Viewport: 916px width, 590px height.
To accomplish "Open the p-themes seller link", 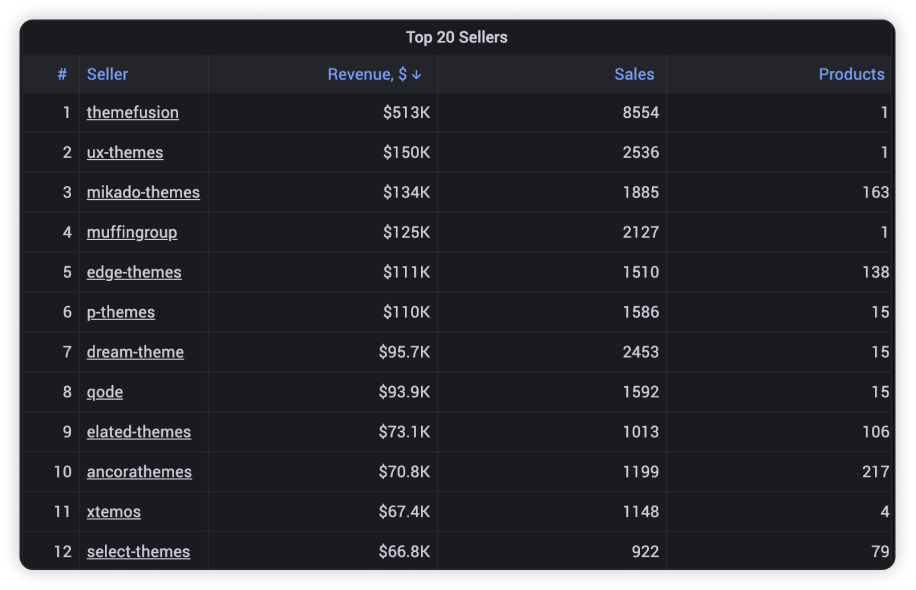I will pyautogui.click(x=121, y=313).
